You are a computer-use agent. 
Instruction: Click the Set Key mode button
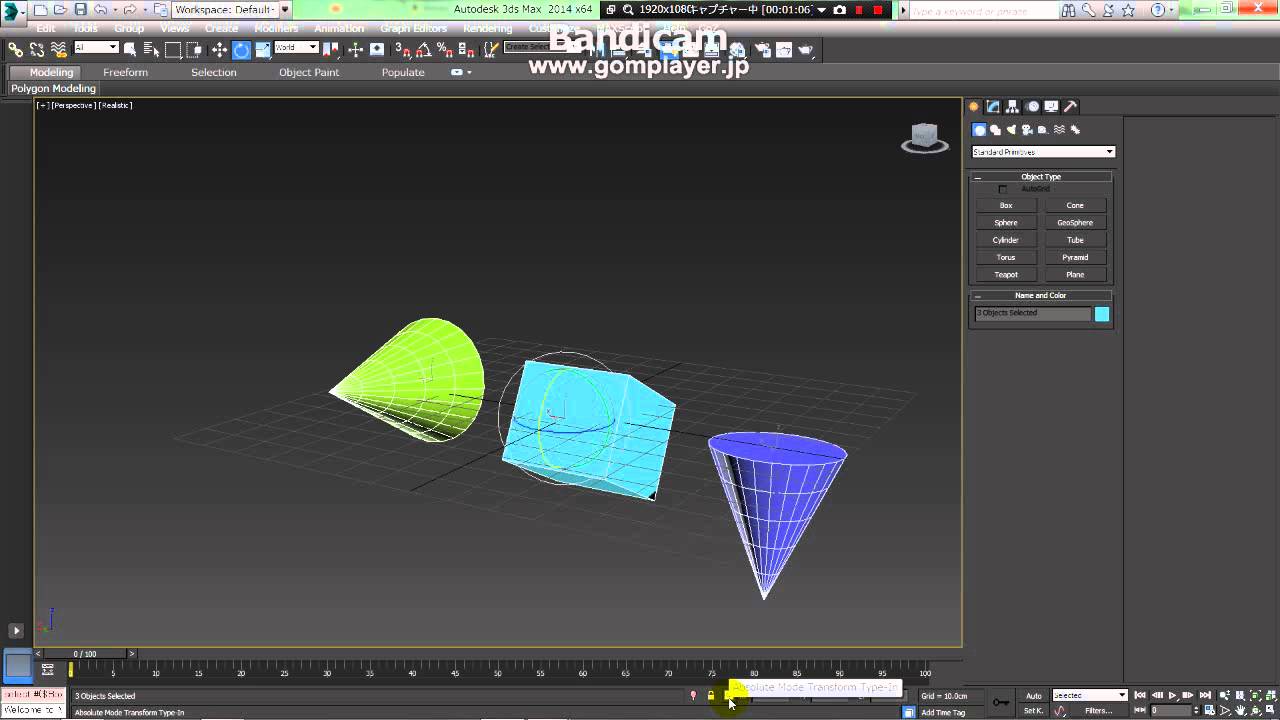click(x=1033, y=711)
